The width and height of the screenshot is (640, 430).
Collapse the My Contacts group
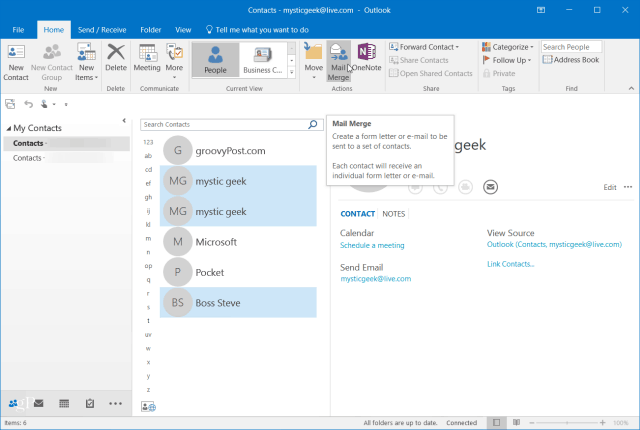click(9, 129)
